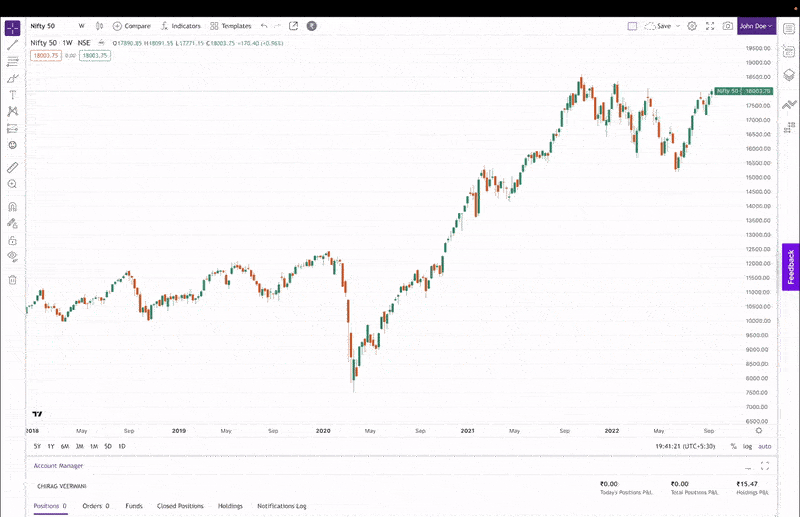Open the emoji icons tool
This screenshot has height=517, width=800.
(13, 145)
